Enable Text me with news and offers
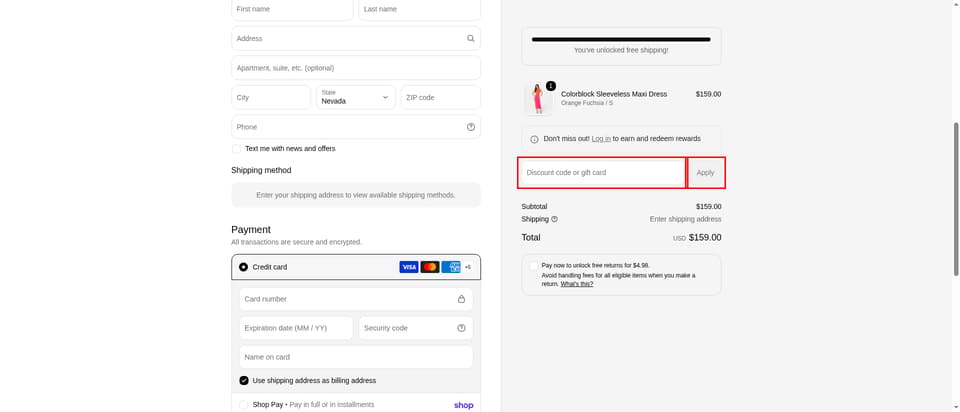 tap(236, 149)
